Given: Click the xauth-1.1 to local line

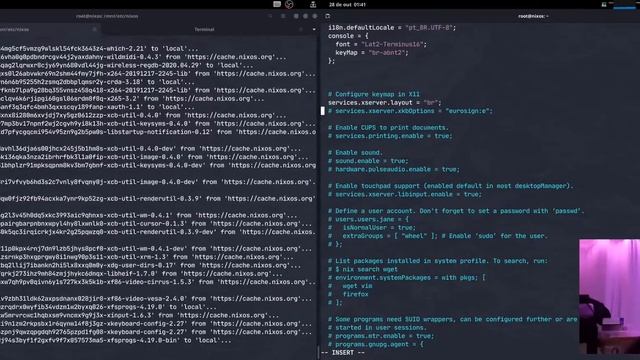Looking at the screenshot, I should coord(98,107).
